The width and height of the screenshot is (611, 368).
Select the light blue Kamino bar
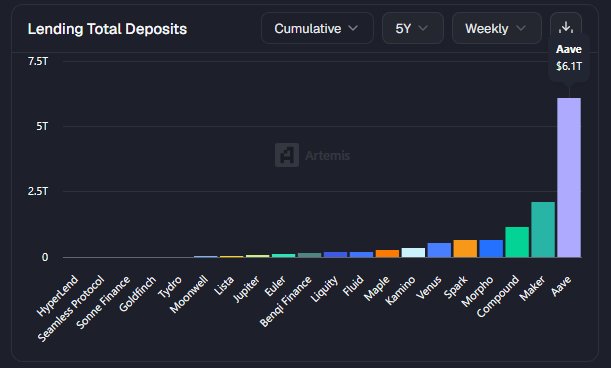pyautogui.click(x=413, y=253)
